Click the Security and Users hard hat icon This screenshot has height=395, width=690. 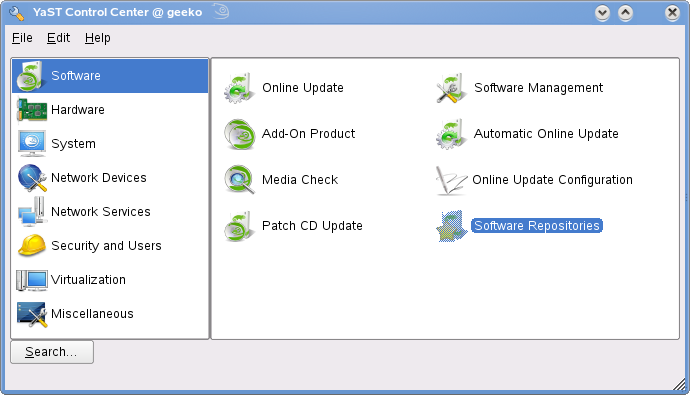tap(32, 245)
